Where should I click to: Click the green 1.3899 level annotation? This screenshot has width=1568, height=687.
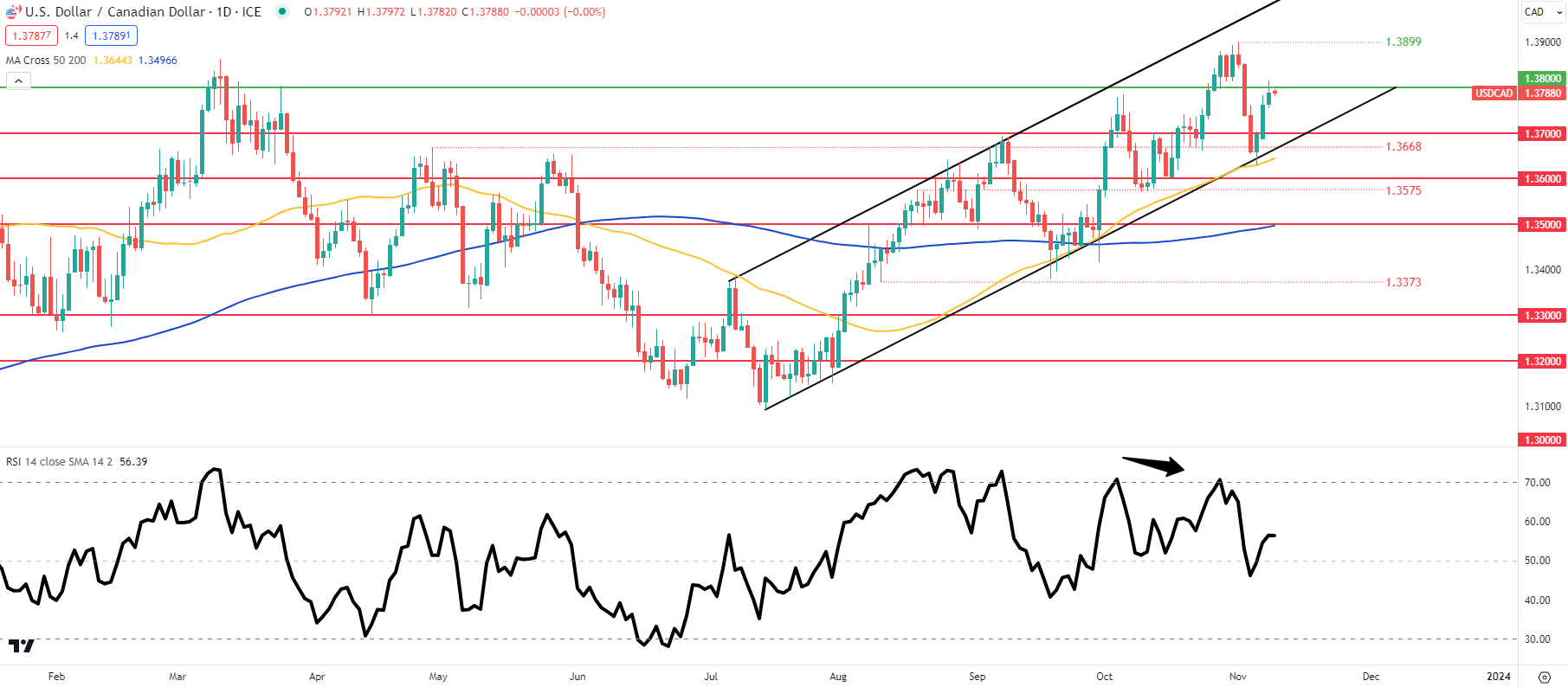(1403, 42)
